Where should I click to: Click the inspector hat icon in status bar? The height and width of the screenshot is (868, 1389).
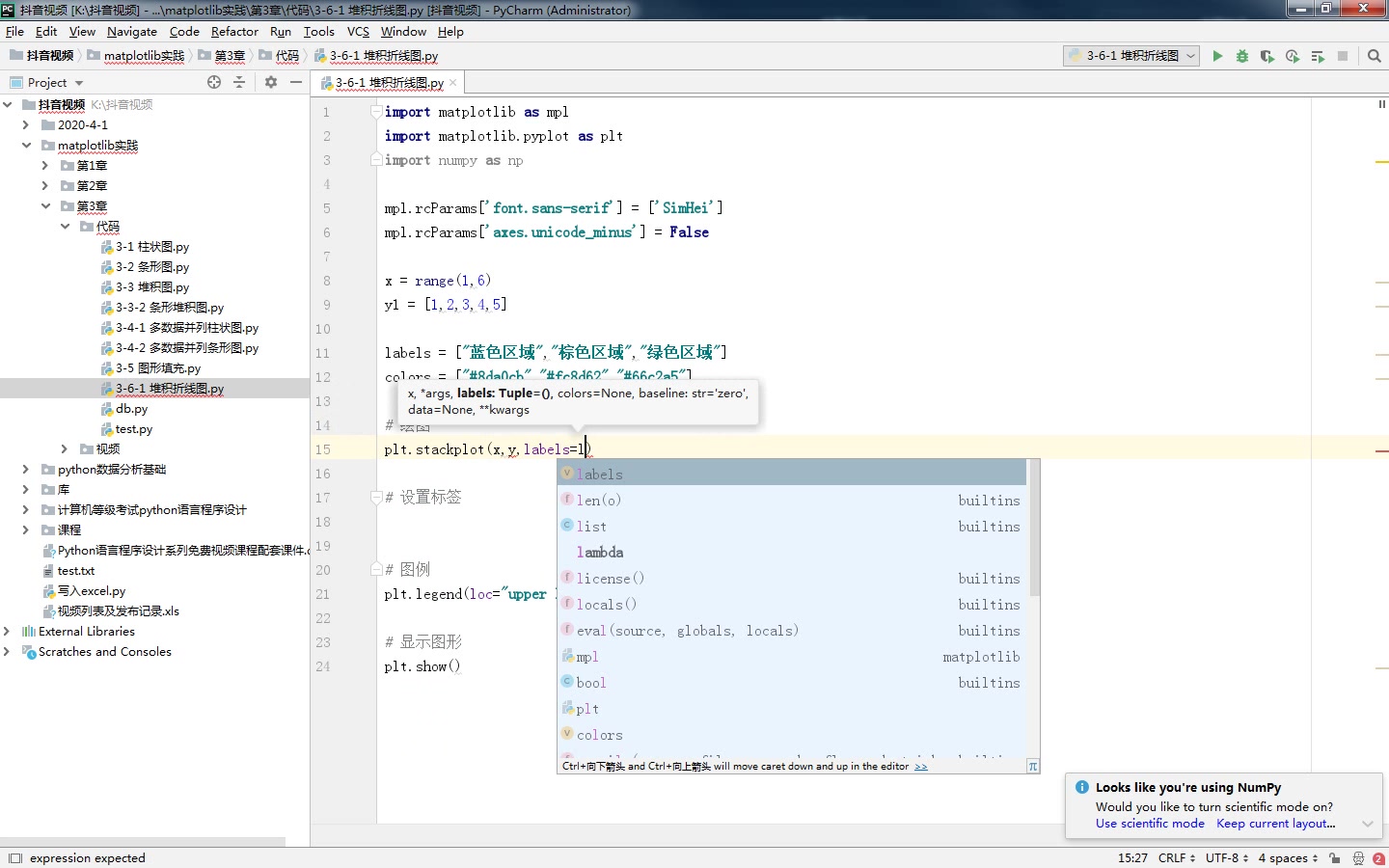1358,857
